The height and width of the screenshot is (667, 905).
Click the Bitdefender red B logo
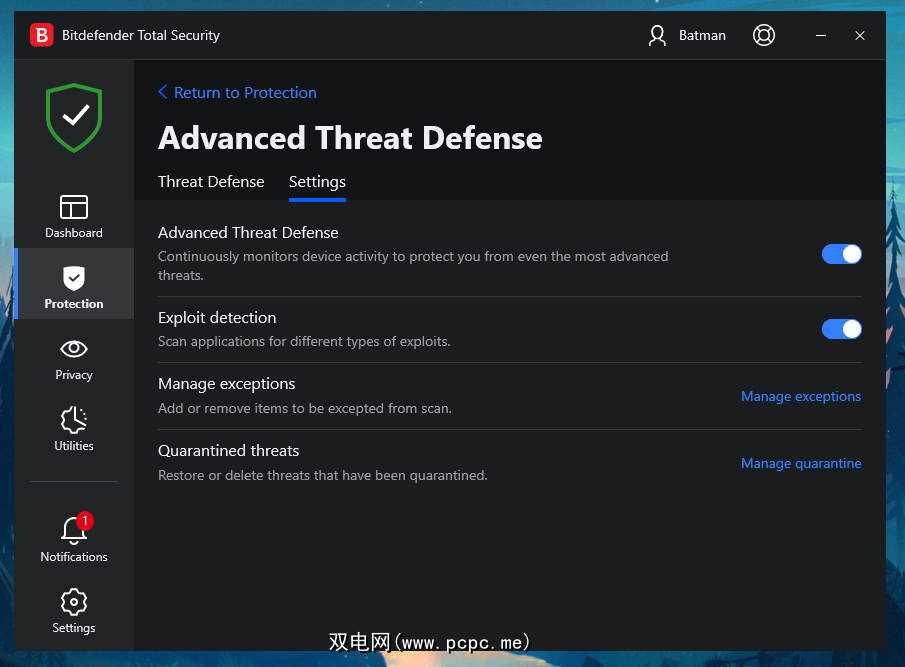pyautogui.click(x=41, y=35)
